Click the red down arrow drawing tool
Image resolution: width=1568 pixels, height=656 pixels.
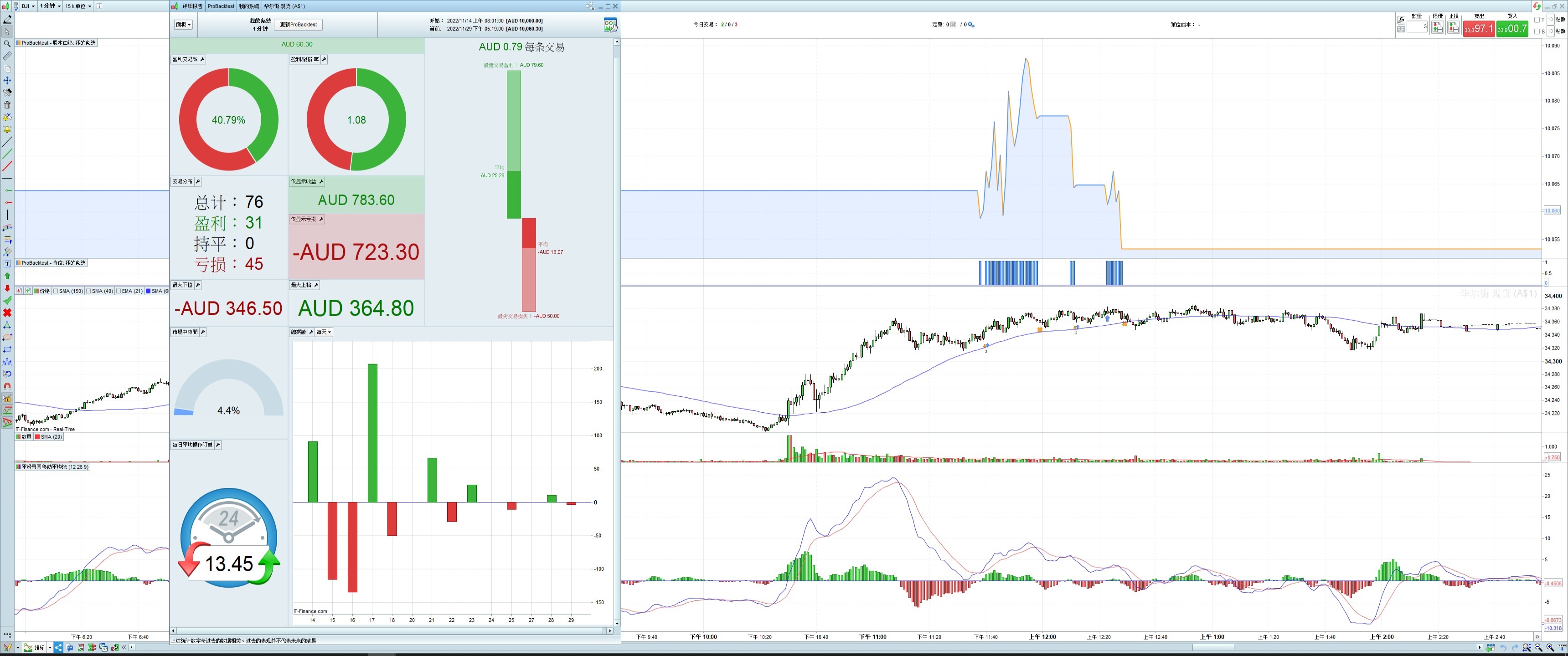click(x=7, y=288)
